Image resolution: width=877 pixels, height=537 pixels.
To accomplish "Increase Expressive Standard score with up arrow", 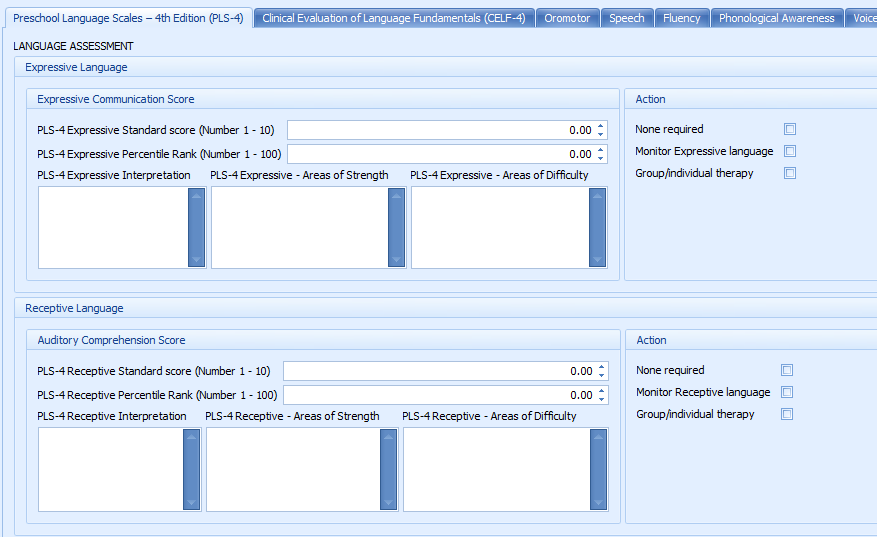I will (601, 126).
